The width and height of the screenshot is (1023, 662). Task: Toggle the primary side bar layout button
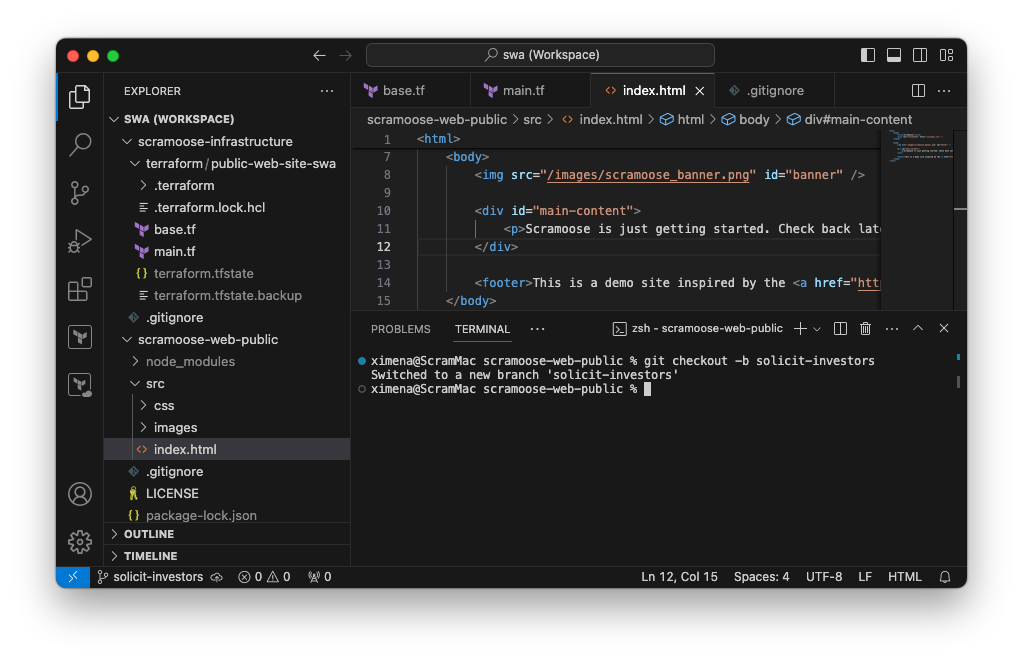coord(868,55)
